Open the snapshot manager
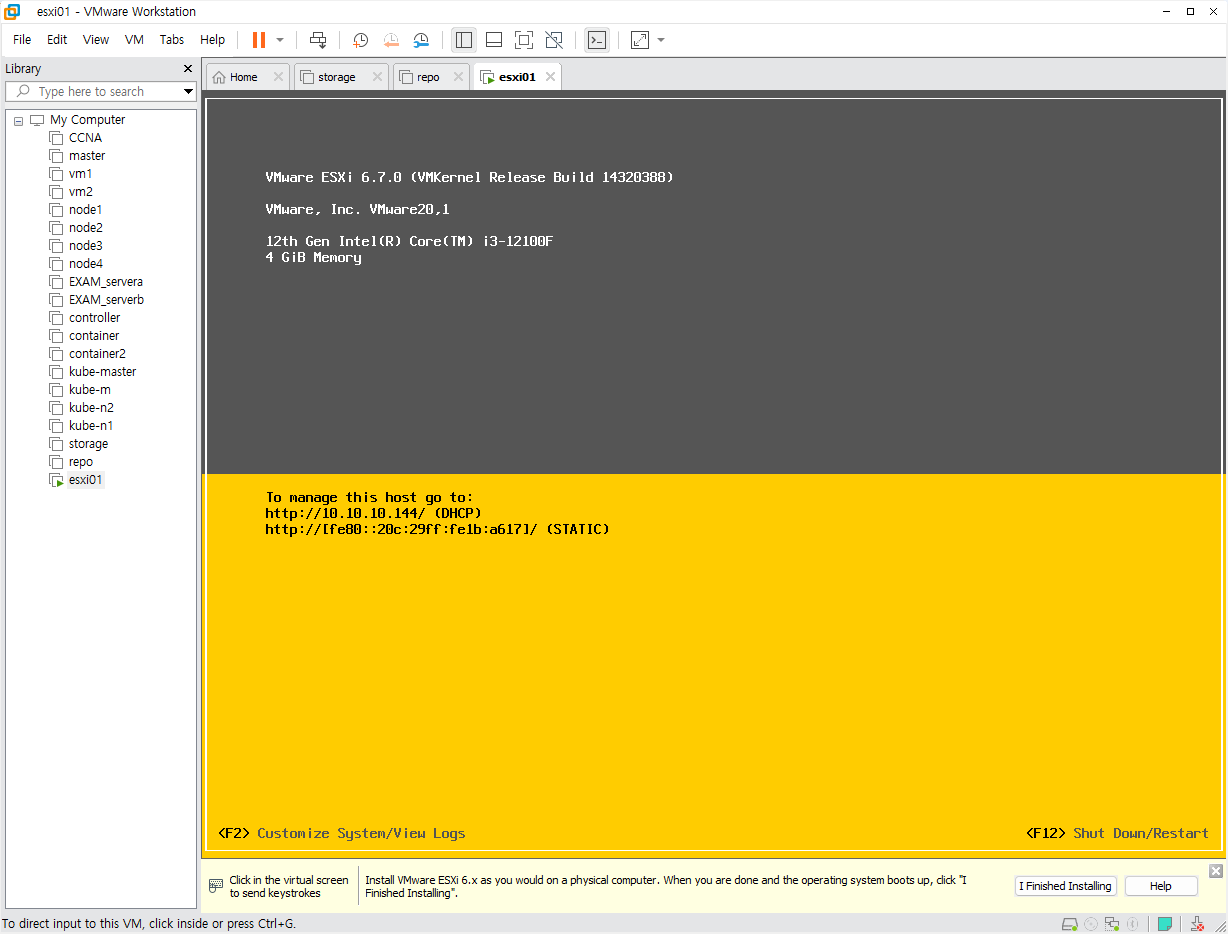Viewport: 1228px width, 934px height. click(422, 40)
